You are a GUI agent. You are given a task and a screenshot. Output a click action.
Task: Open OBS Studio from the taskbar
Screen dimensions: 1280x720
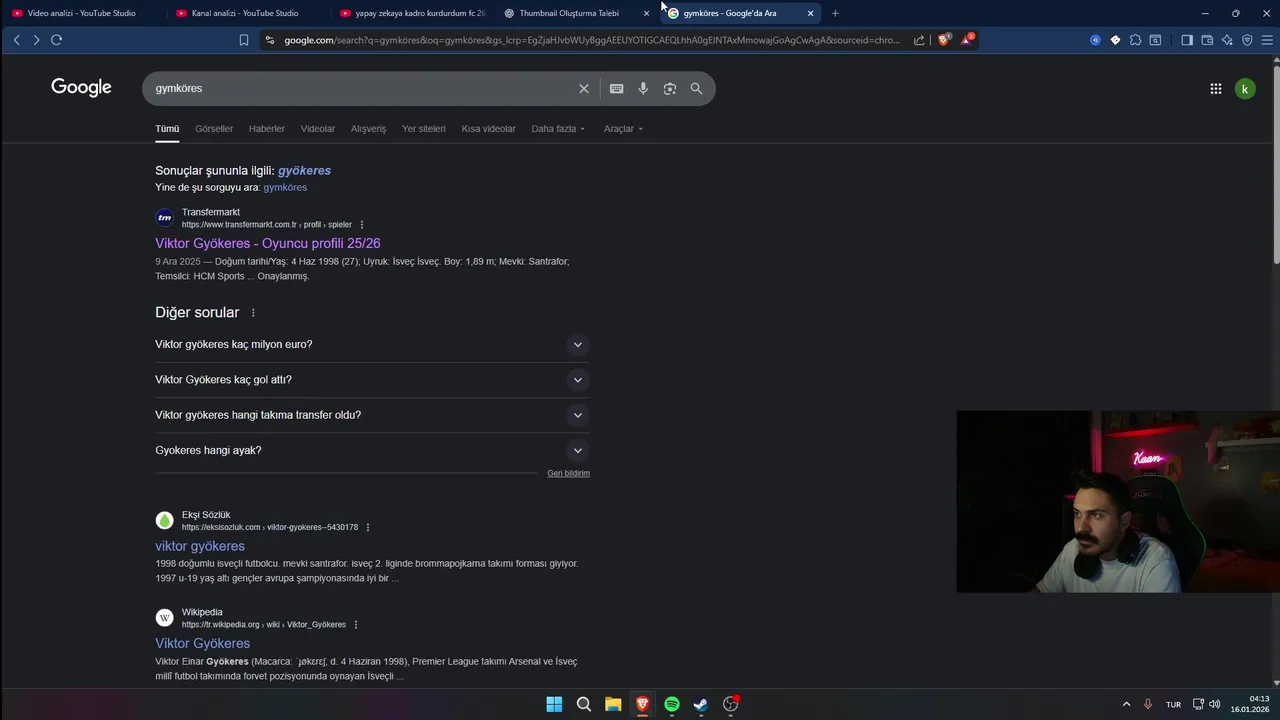[x=731, y=705]
